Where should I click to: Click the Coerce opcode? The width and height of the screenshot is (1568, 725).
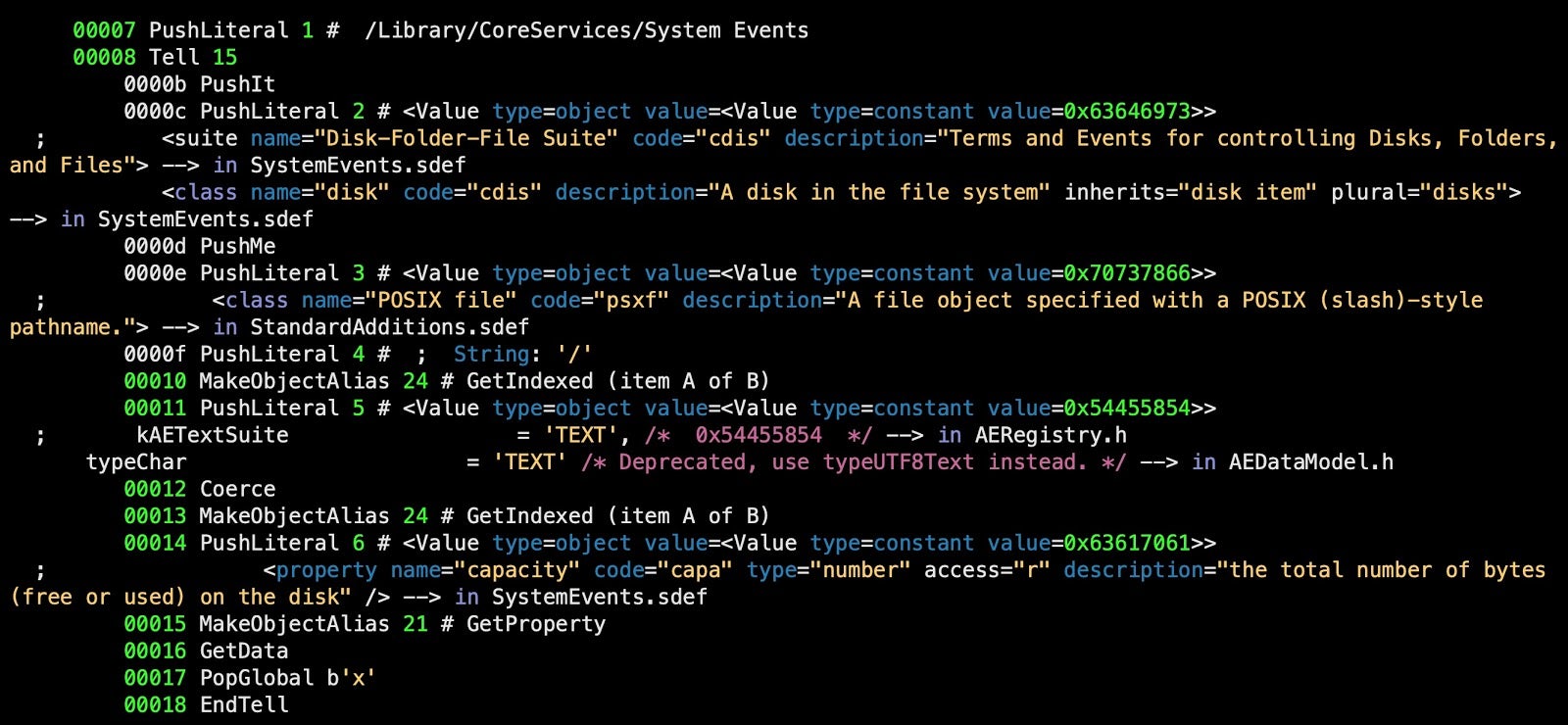click(x=237, y=489)
